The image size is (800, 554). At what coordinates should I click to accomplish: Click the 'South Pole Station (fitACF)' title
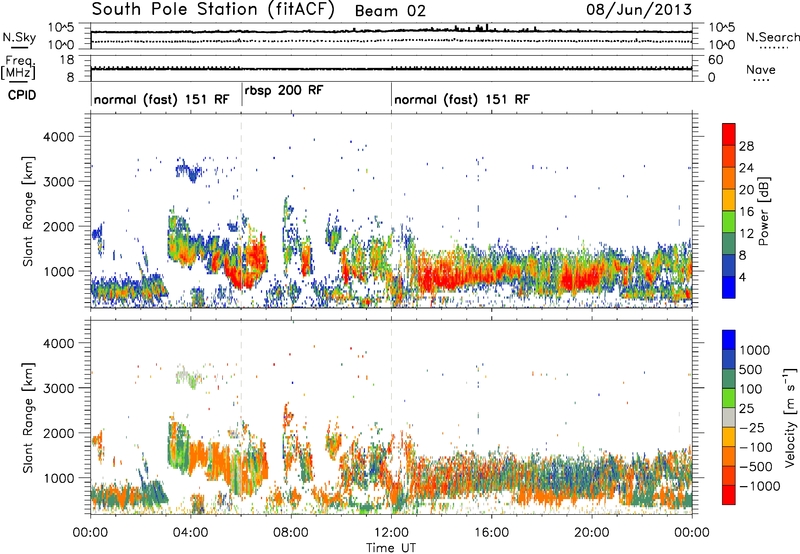(x=213, y=10)
